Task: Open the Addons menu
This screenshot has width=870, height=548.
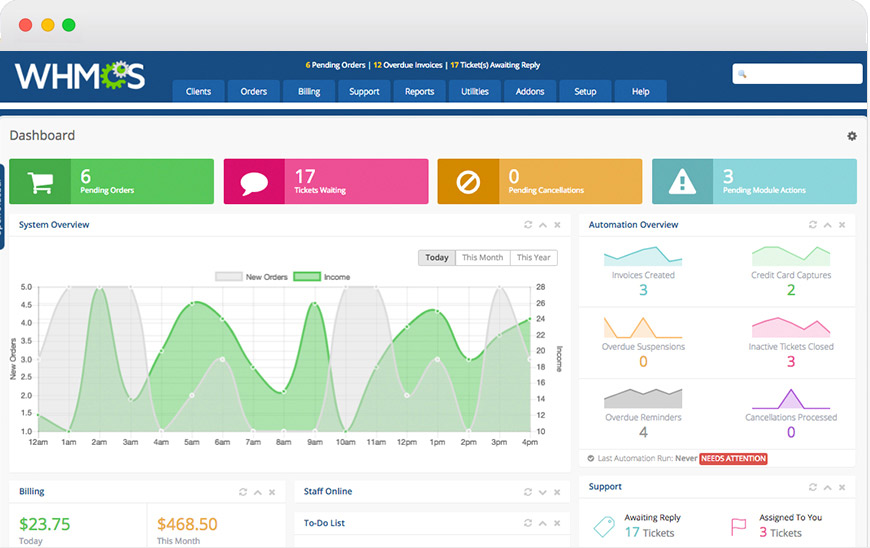Action: 530,92
